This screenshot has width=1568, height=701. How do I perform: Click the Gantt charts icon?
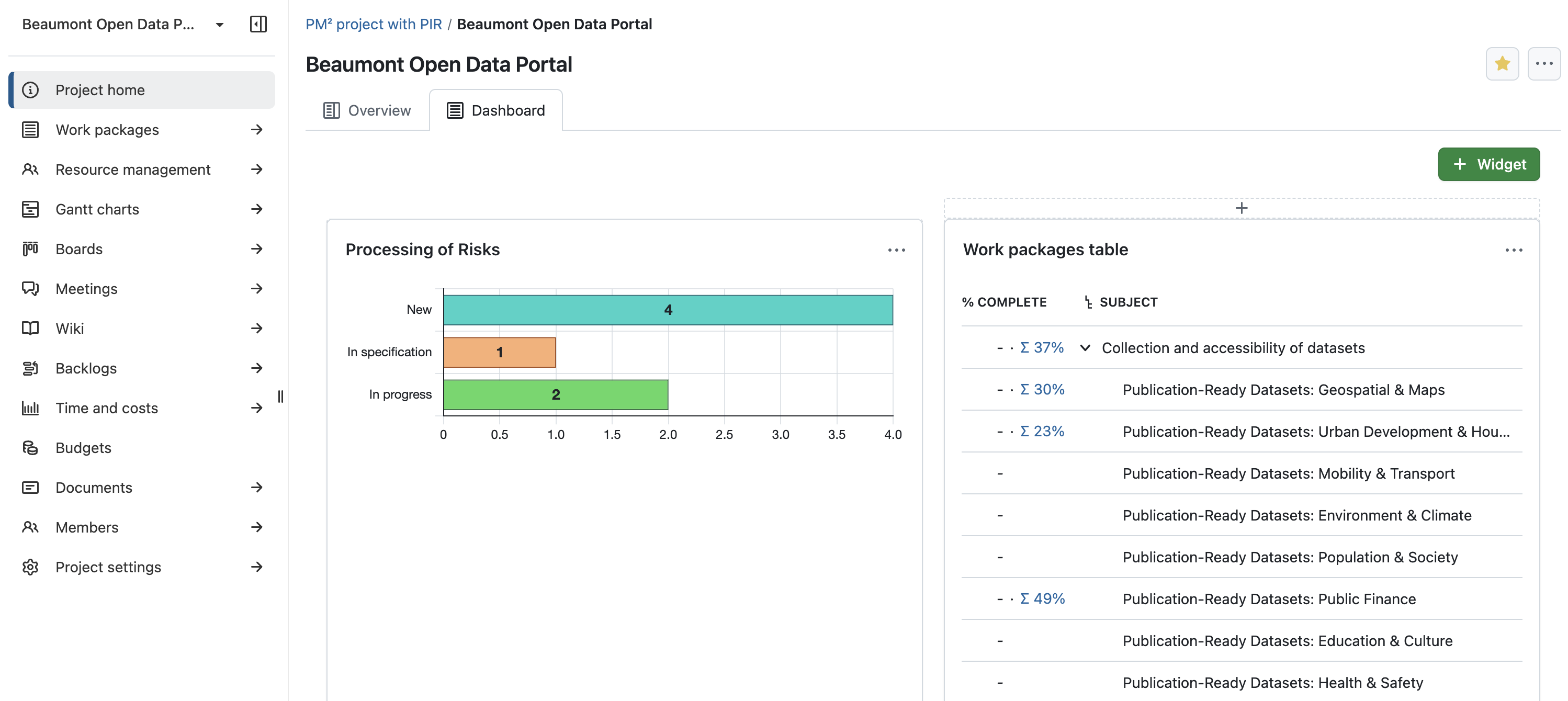coord(30,209)
